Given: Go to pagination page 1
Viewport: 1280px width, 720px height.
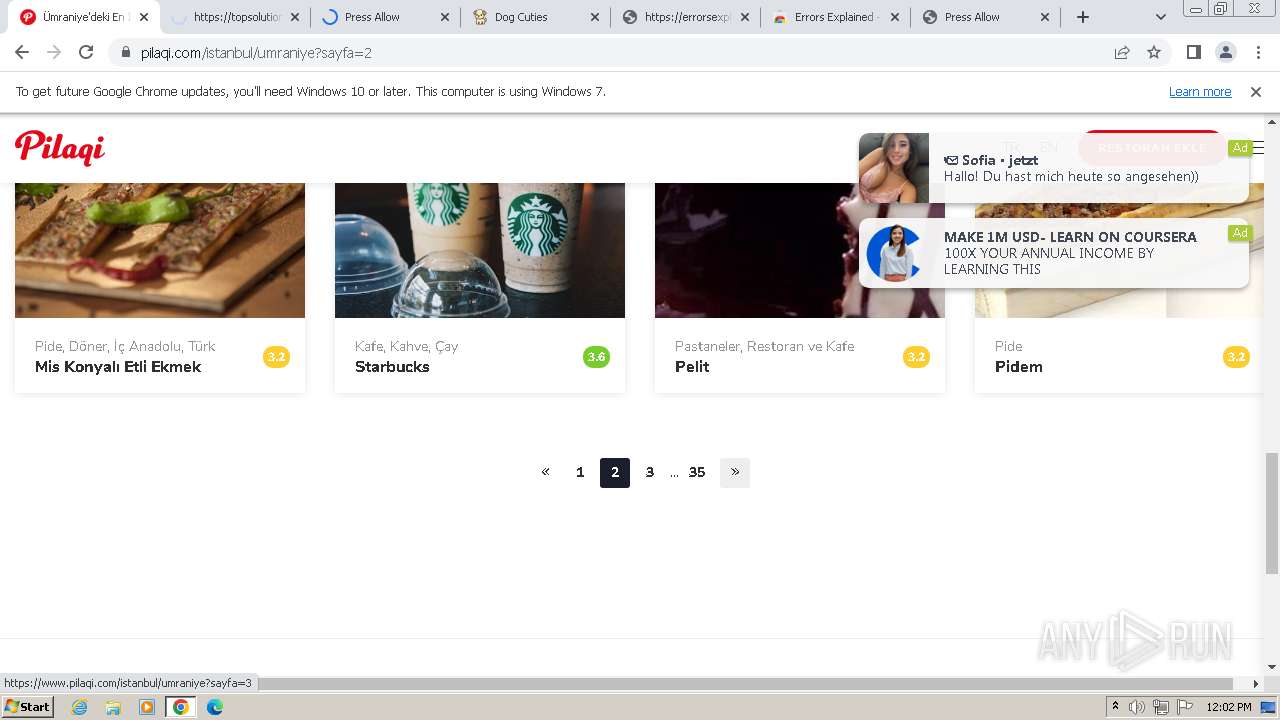Looking at the screenshot, I should pos(580,472).
